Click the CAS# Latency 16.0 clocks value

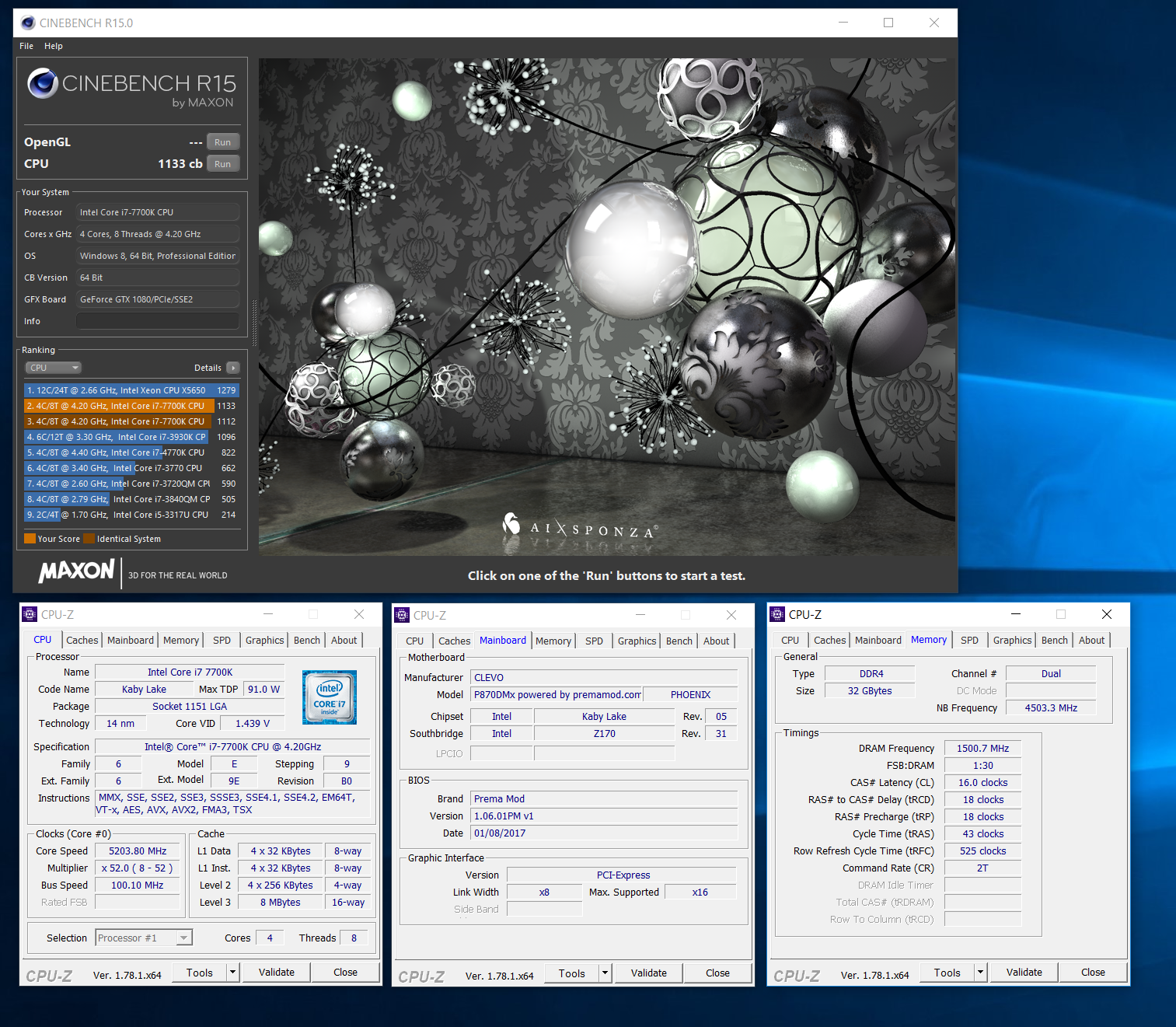pyautogui.click(x=982, y=782)
